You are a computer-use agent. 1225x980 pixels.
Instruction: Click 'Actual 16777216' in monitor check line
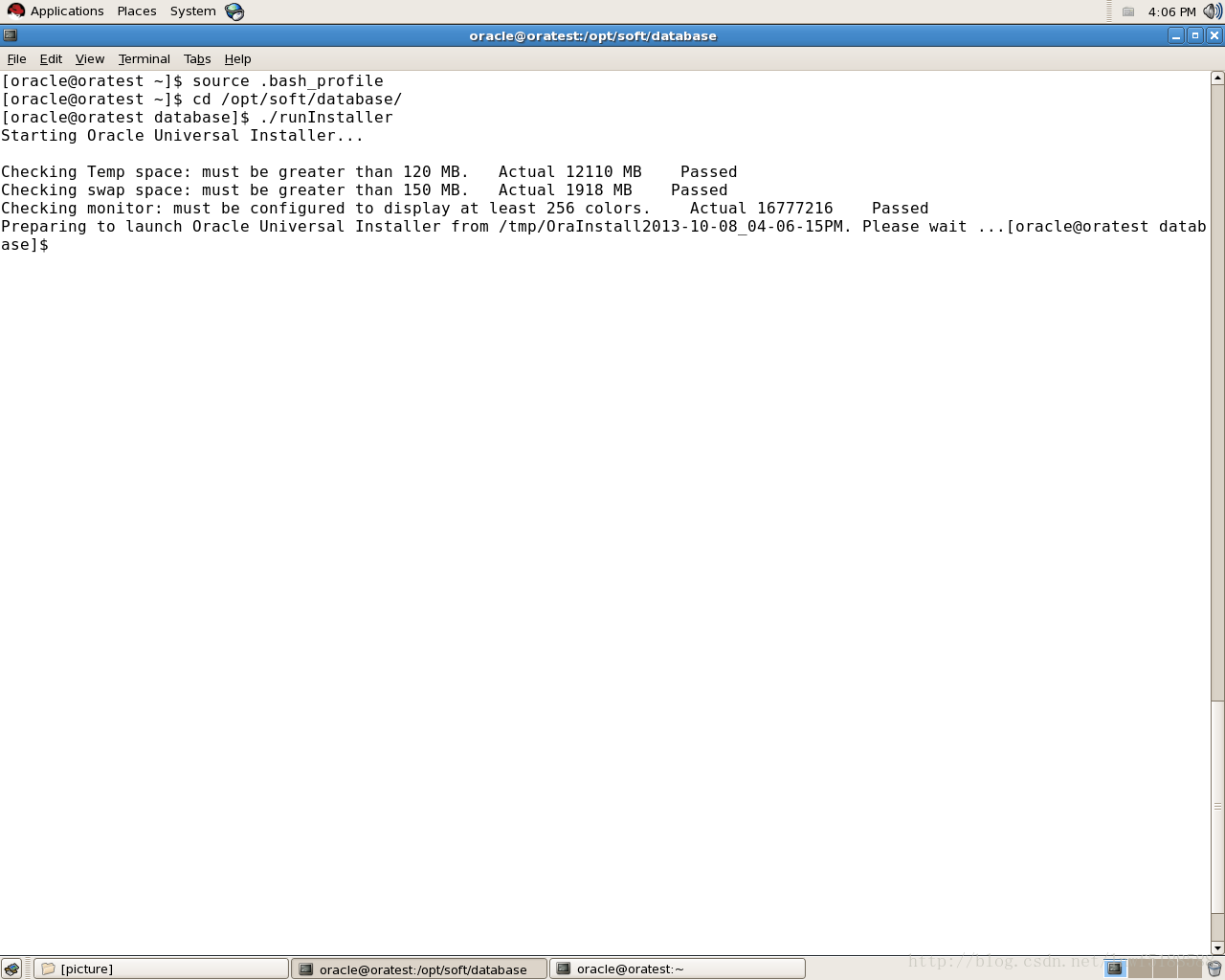tap(762, 209)
